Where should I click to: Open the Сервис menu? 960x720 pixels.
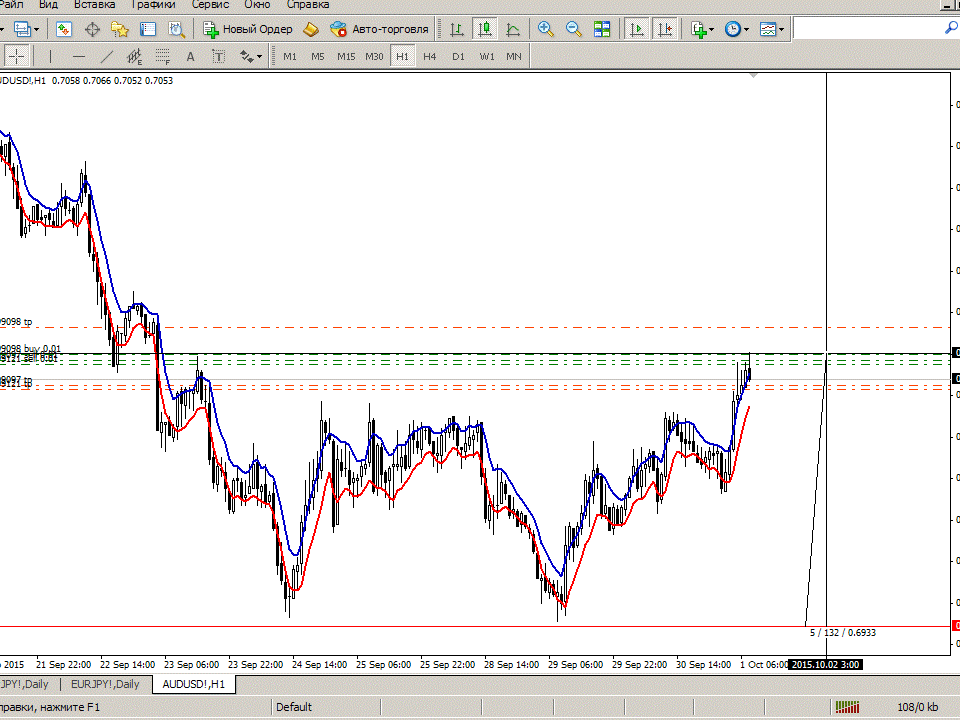click(210, 5)
